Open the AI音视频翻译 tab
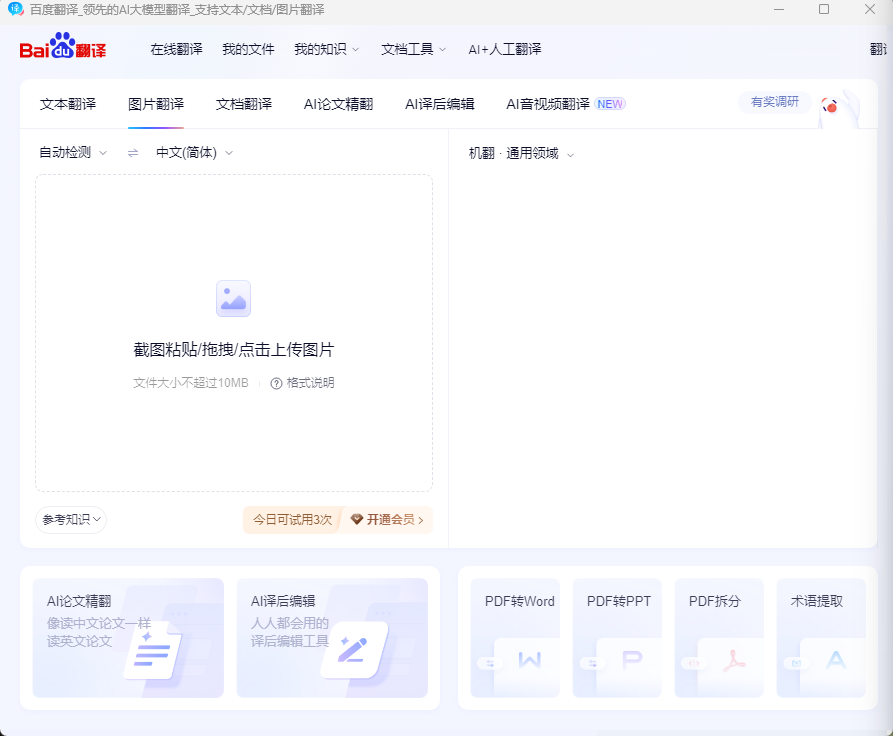 (548, 104)
